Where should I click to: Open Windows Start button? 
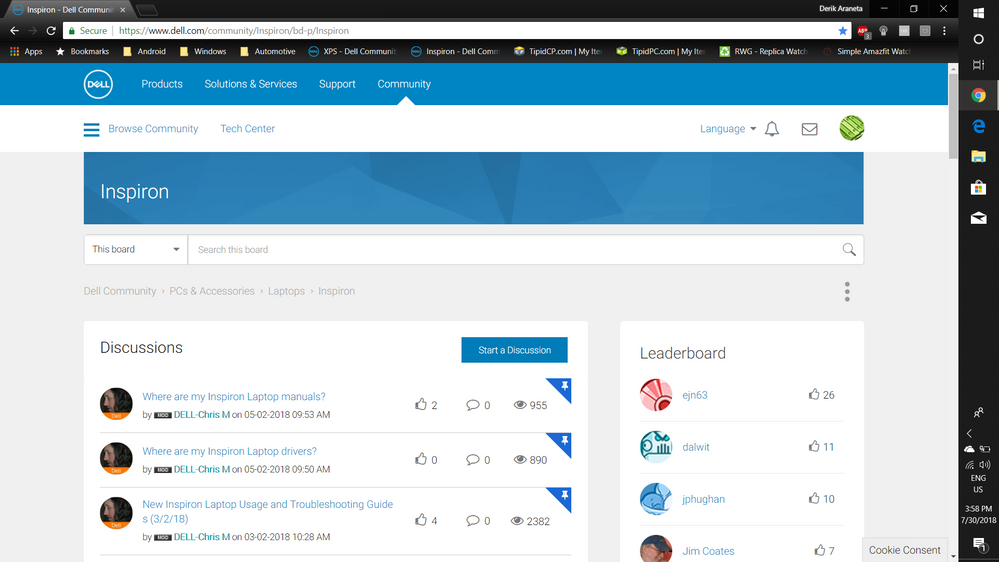[x=979, y=13]
